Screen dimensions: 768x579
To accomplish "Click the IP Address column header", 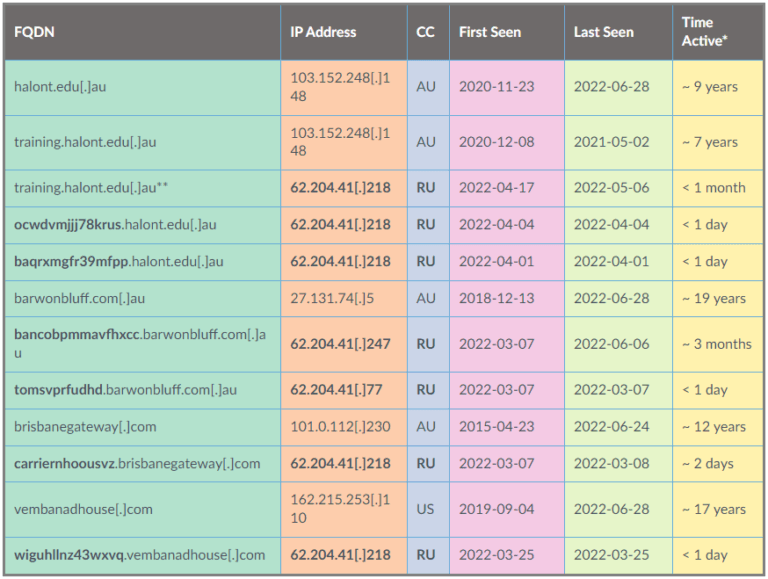I will pyautogui.click(x=323, y=32).
